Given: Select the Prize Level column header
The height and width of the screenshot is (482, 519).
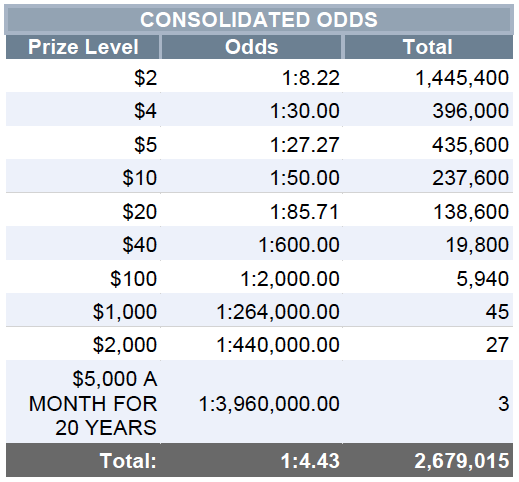Looking at the screenshot, I should 83,47.
